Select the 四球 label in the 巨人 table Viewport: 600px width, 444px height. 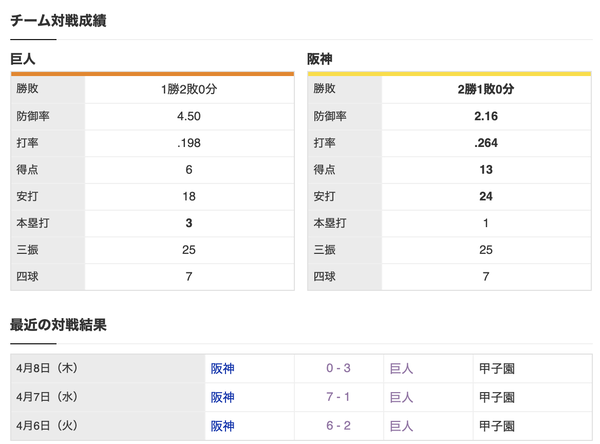27,277
